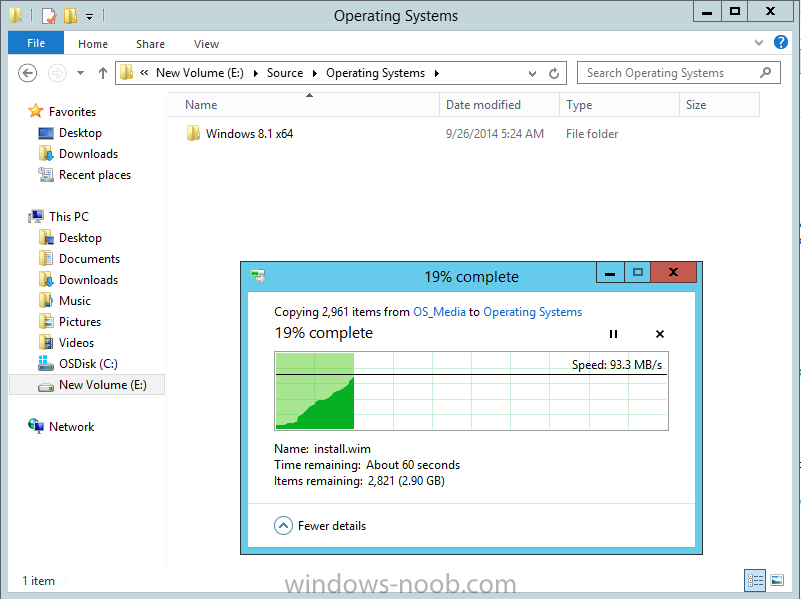Screen dimensions: 801x599
Task: Open the Share ribbon tab
Action: 150,44
